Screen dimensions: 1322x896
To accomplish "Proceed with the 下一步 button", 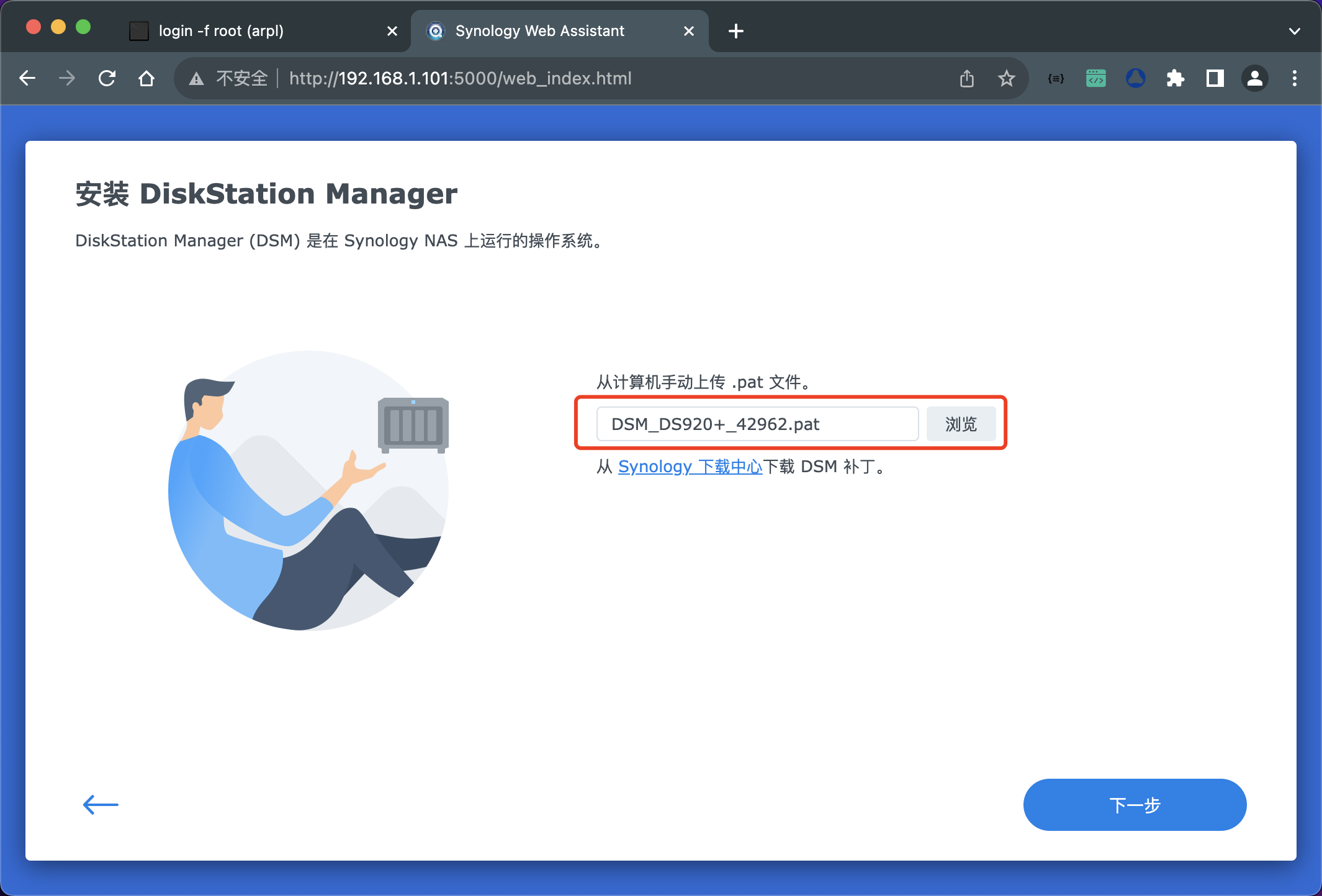I will 1135,805.
